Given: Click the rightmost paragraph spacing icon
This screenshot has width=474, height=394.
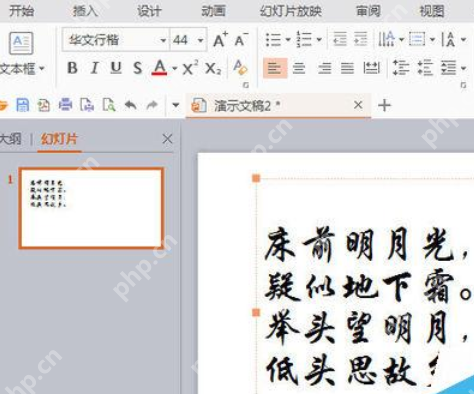Looking at the screenshot, I should click(449, 68).
